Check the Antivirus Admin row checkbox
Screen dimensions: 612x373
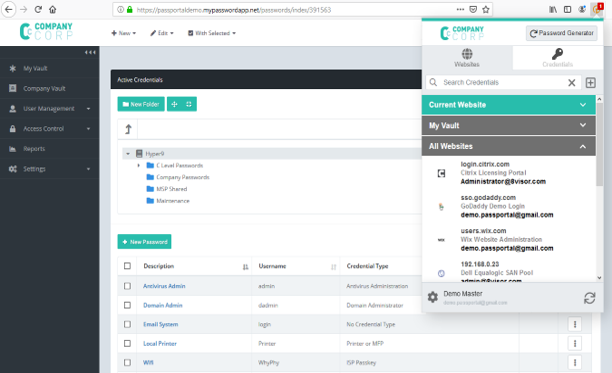[127, 286]
